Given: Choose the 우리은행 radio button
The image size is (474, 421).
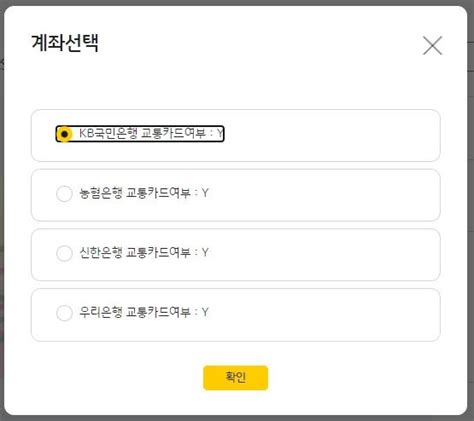Looking at the screenshot, I should [64, 313].
